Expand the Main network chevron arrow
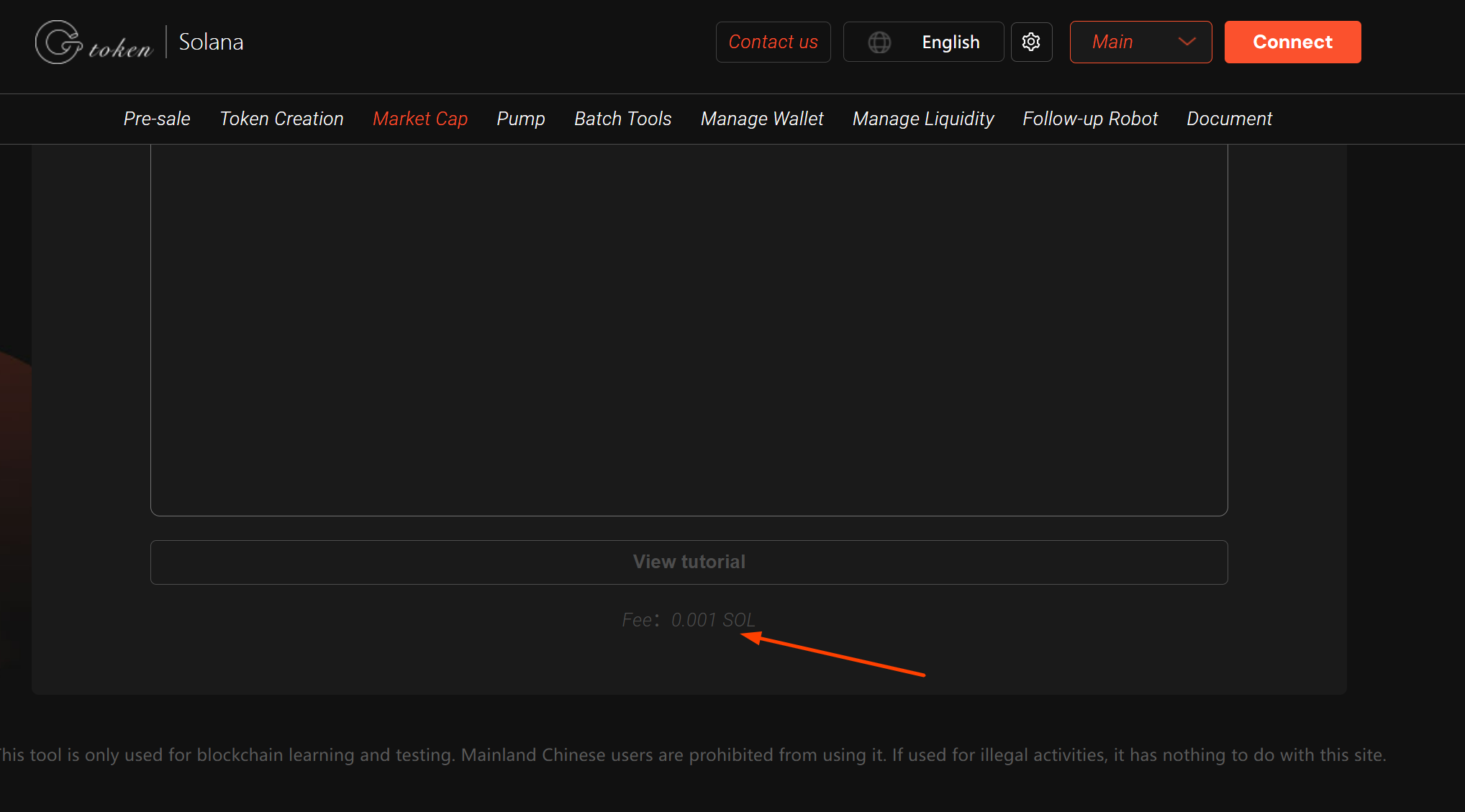 1187,42
